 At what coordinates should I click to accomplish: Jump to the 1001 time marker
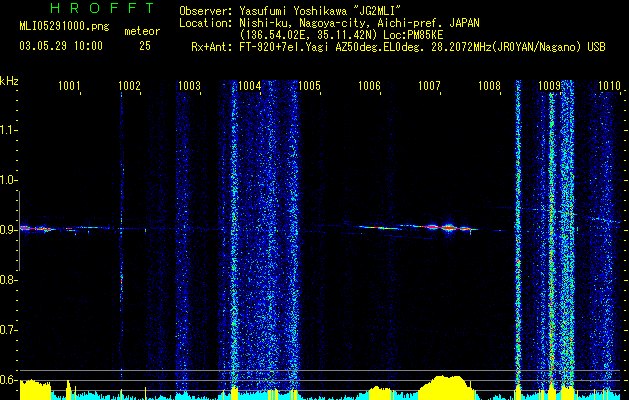69,86
